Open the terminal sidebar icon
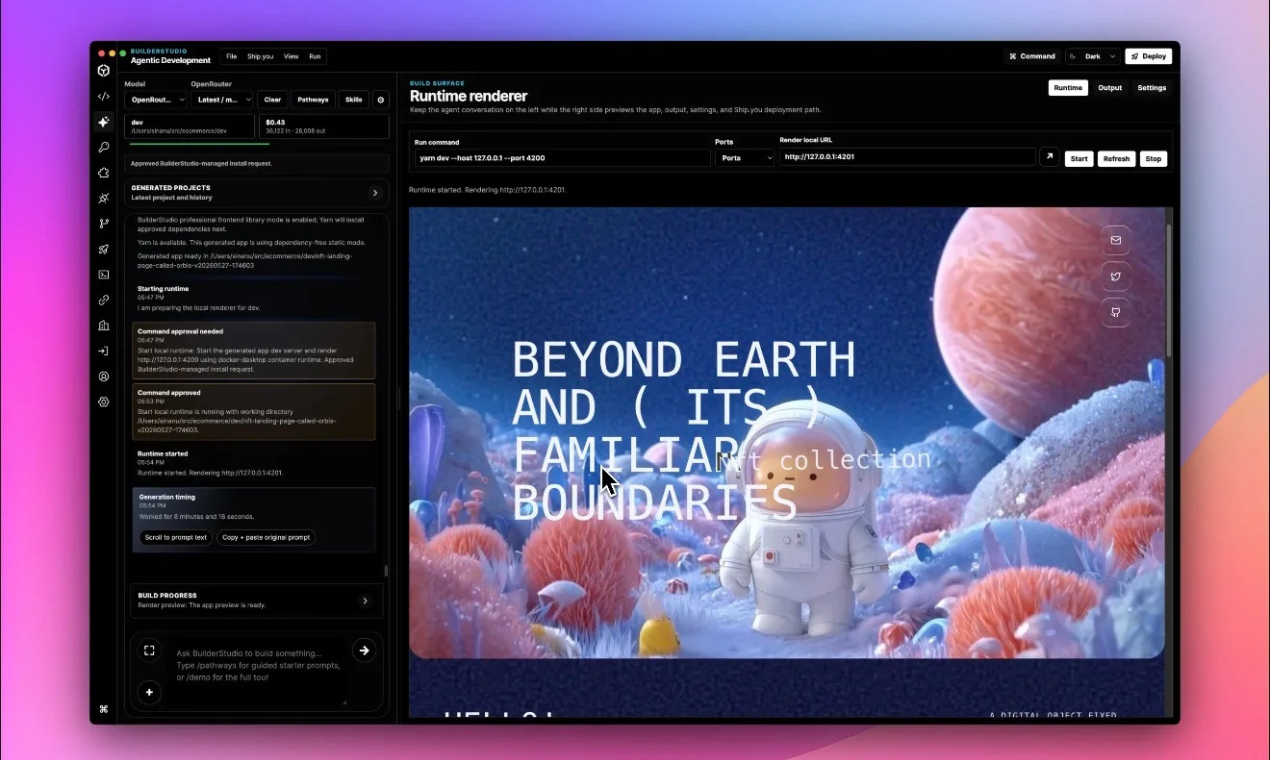The image size is (1270, 760). [103, 274]
